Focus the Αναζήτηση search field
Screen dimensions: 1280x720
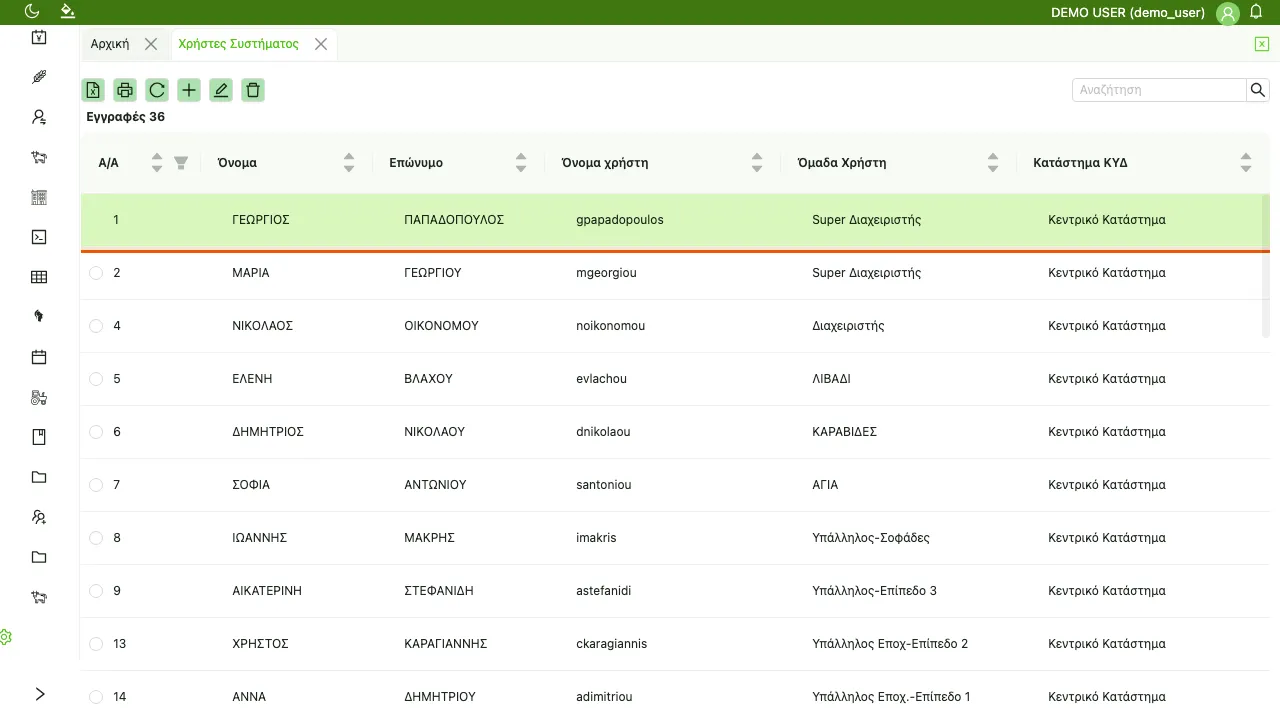1159,90
